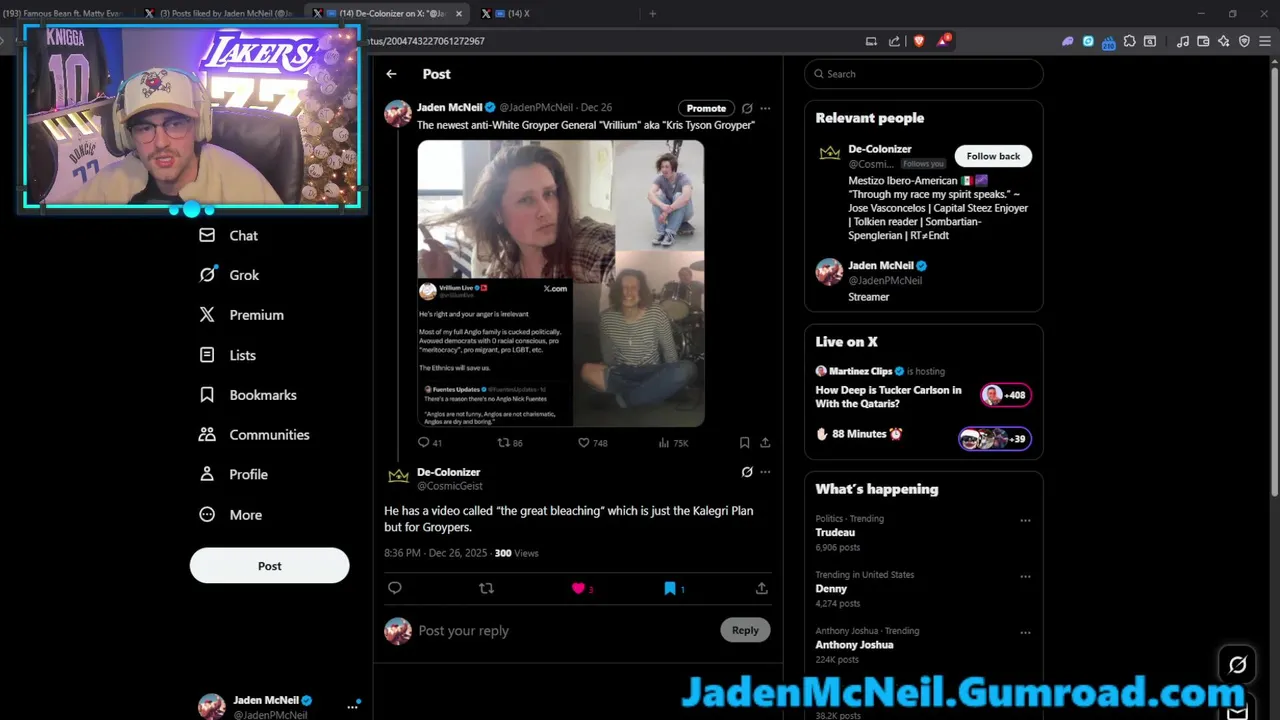Open options for Denny trend
Image resolution: width=1280 pixels, height=720 pixels.
click(x=1025, y=576)
